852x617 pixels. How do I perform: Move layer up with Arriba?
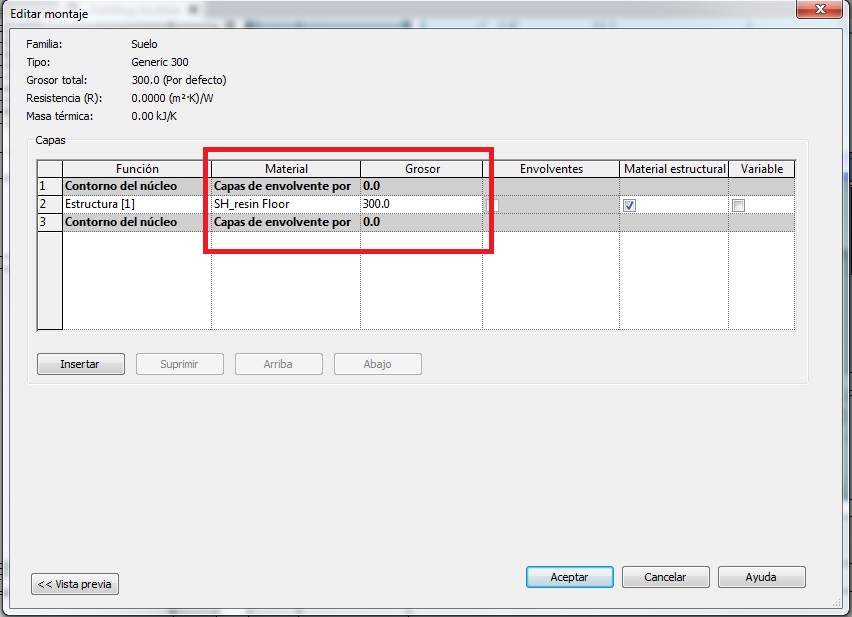pyautogui.click(x=278, y=364)
